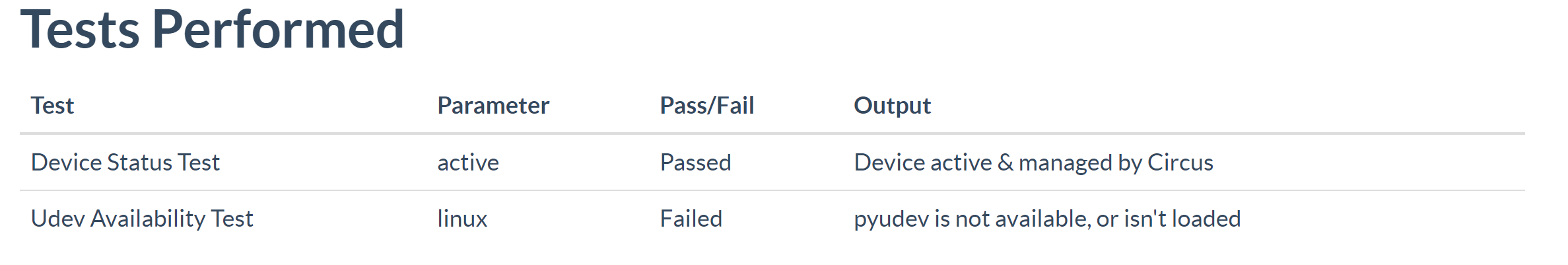
Task: Click the active parameter cell
Action: 468,163
